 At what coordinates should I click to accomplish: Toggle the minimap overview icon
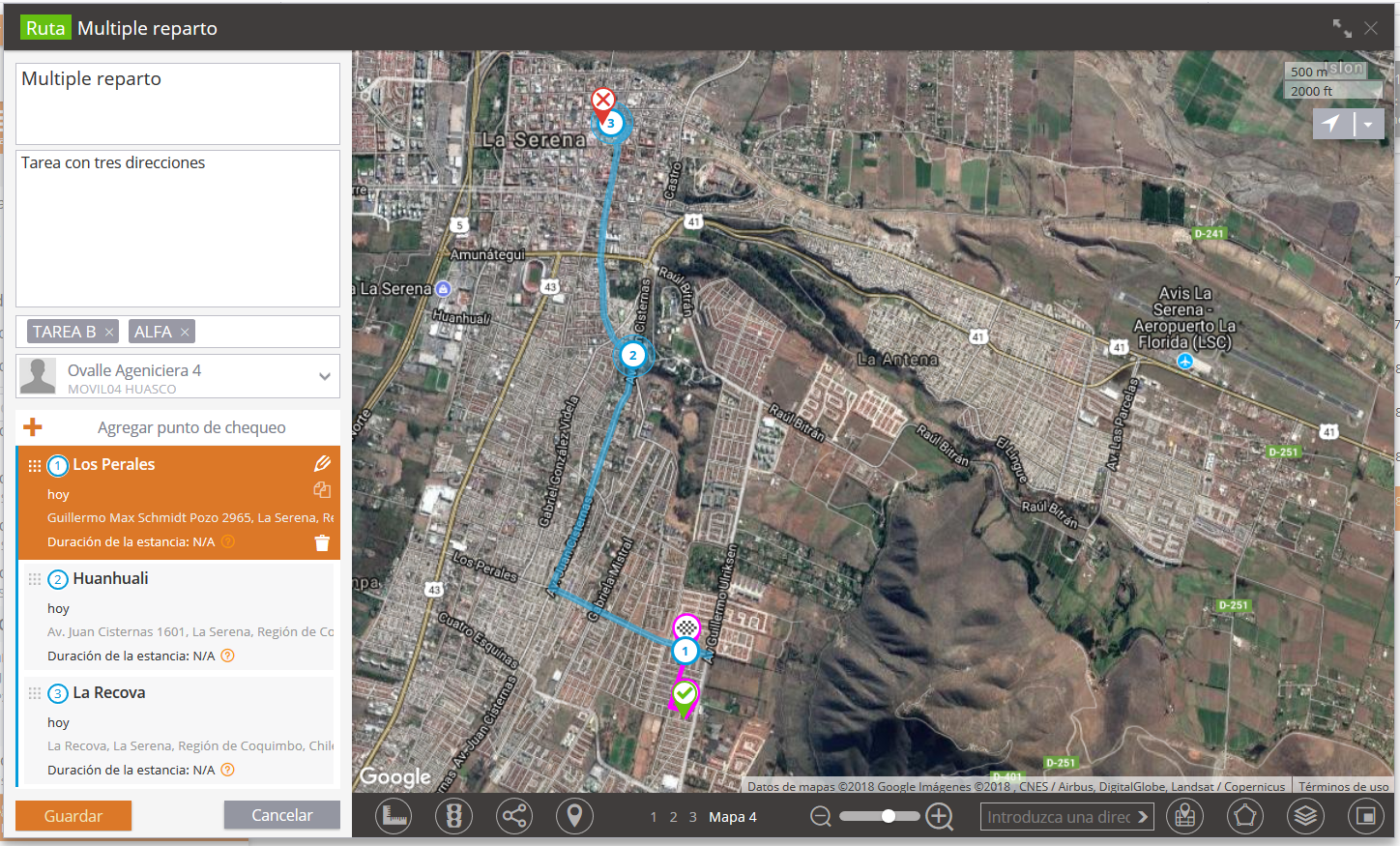click(x=1366, y=816)
